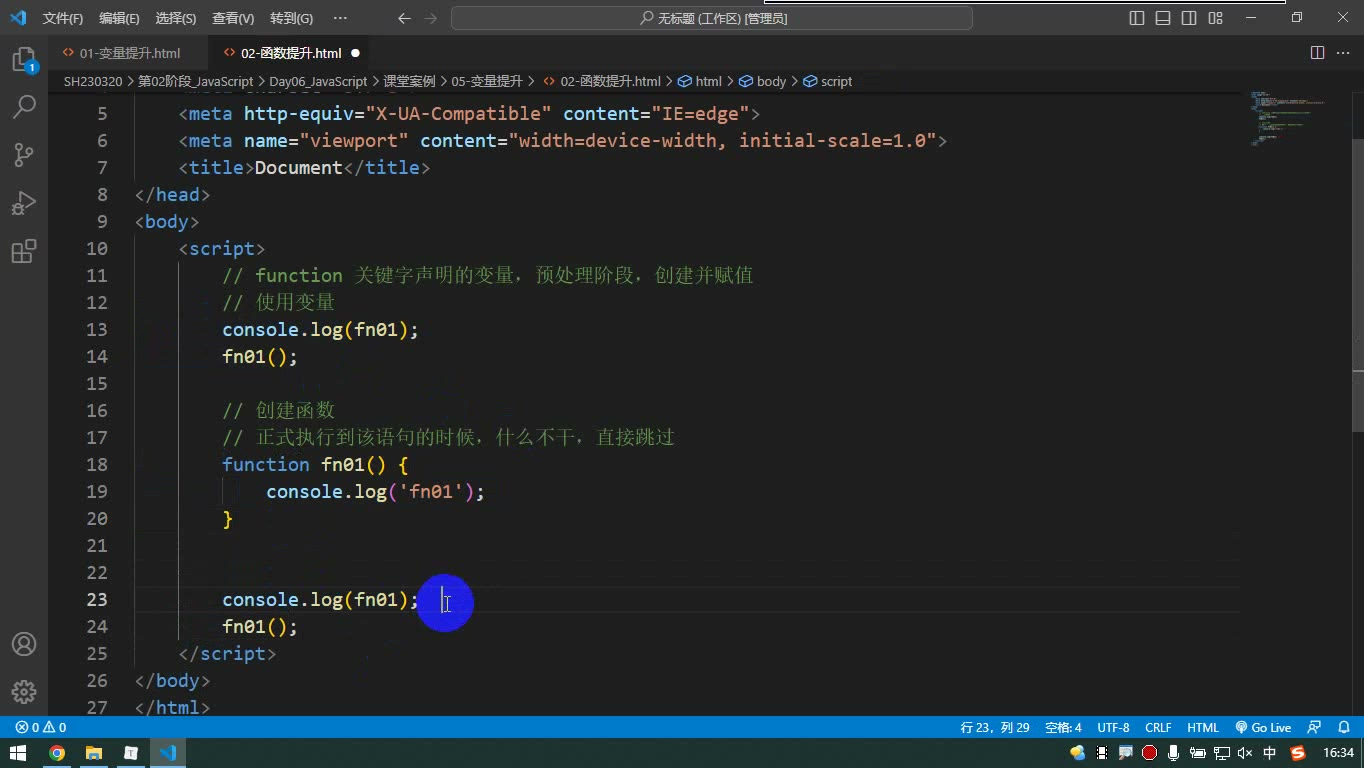Image resolution: width=1364 pixels, height=768 pixels.
Task: Toggle the secondary side bar layout button
Action: pos(1189,18)
